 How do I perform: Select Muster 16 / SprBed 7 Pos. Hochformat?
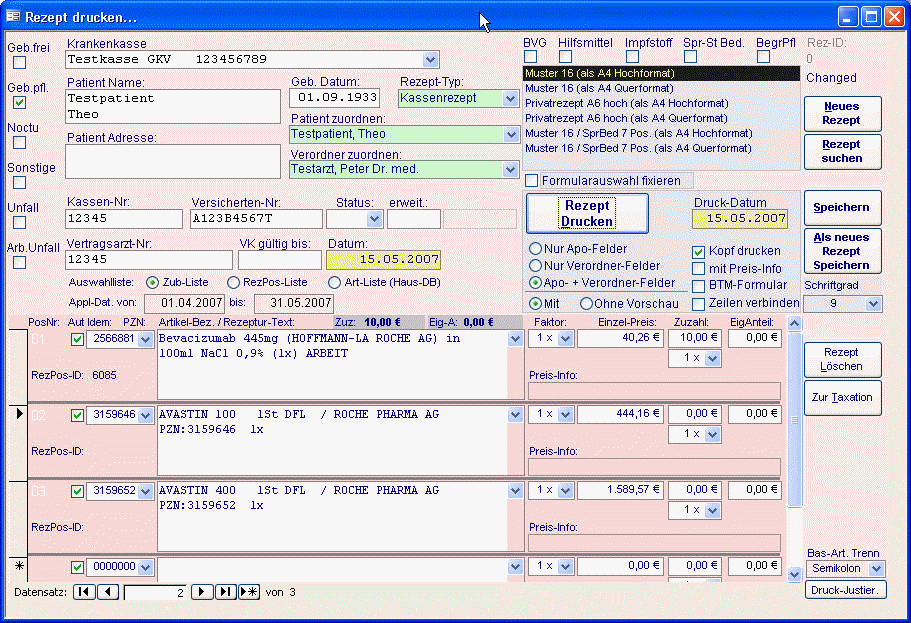[x=639, y=134]
